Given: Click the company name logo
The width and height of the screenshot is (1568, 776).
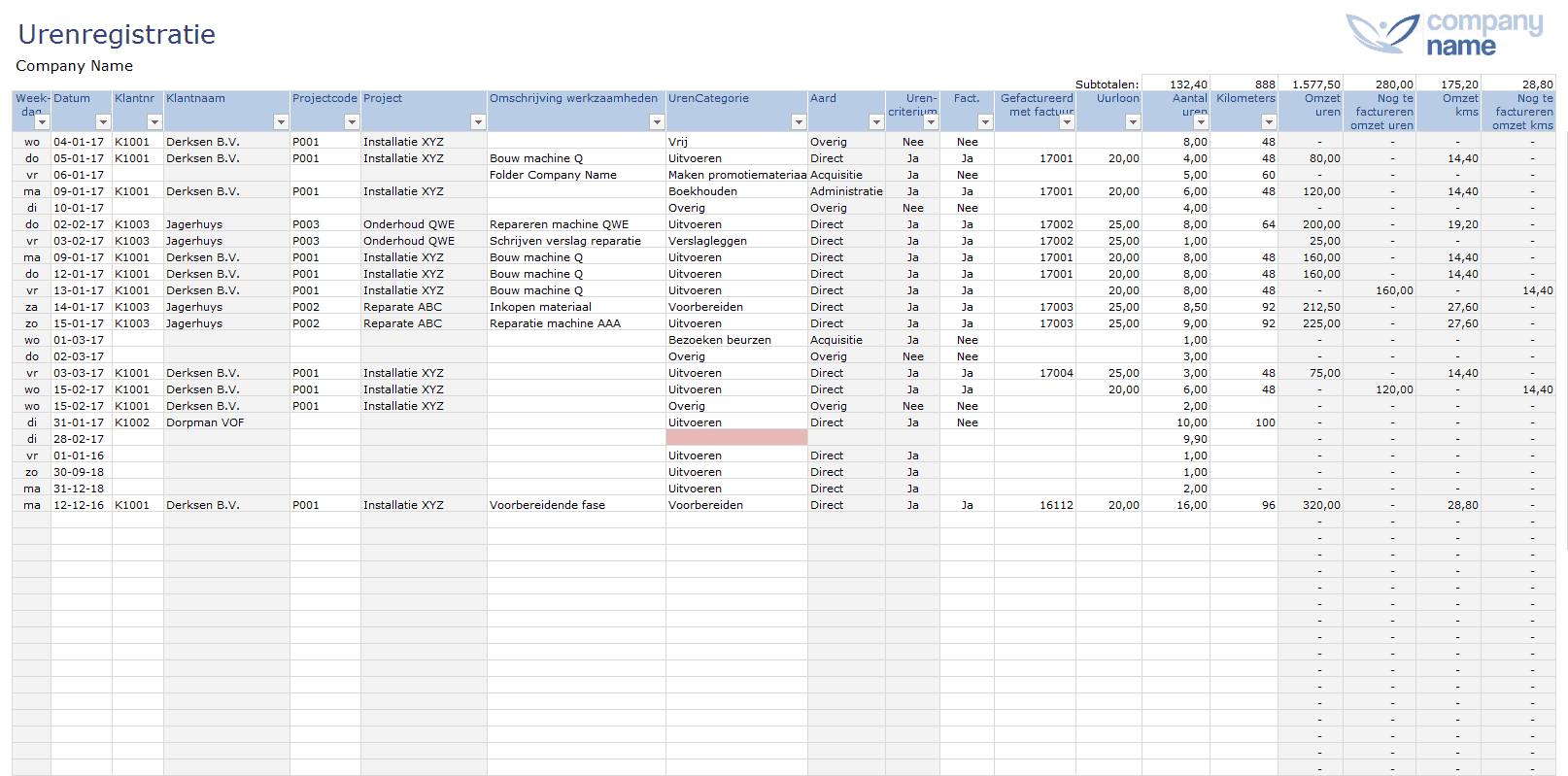Looking at the screenshot, I should [1445, 34].
